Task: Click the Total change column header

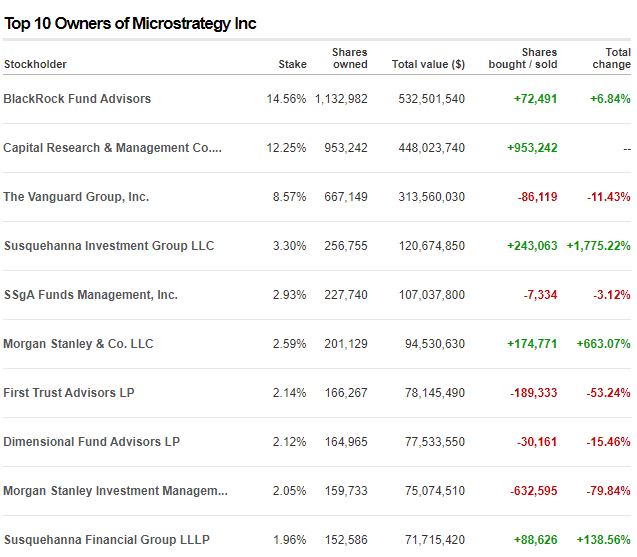Action: [x=611, y=58]
